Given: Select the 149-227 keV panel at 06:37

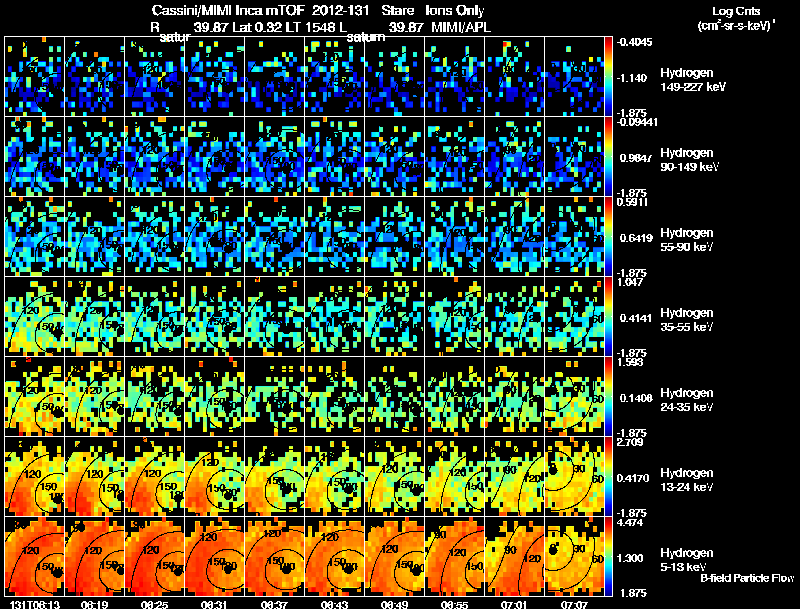Looking at the screenshot, I should (274, 77).
